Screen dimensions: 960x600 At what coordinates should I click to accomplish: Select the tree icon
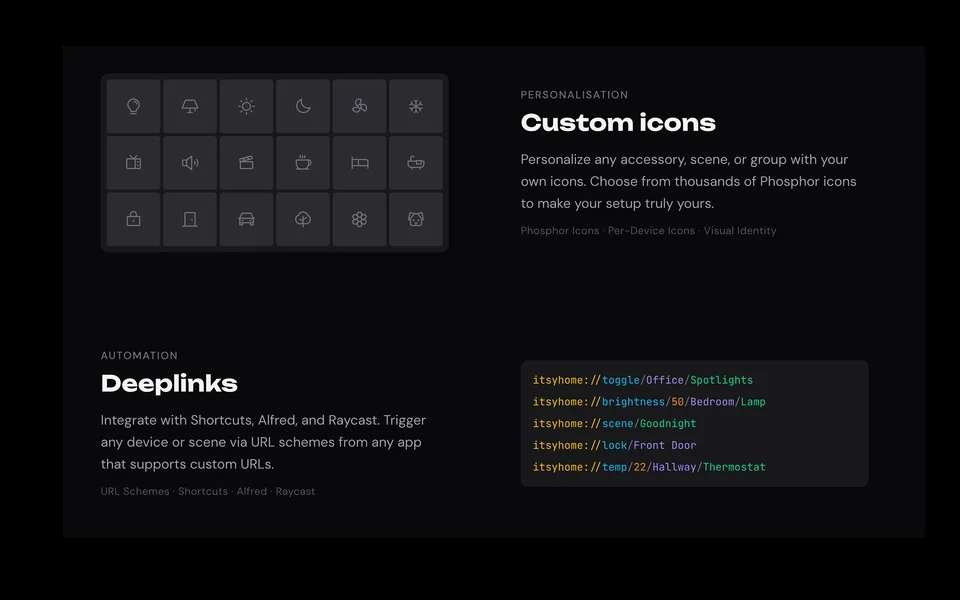(303, 219)
